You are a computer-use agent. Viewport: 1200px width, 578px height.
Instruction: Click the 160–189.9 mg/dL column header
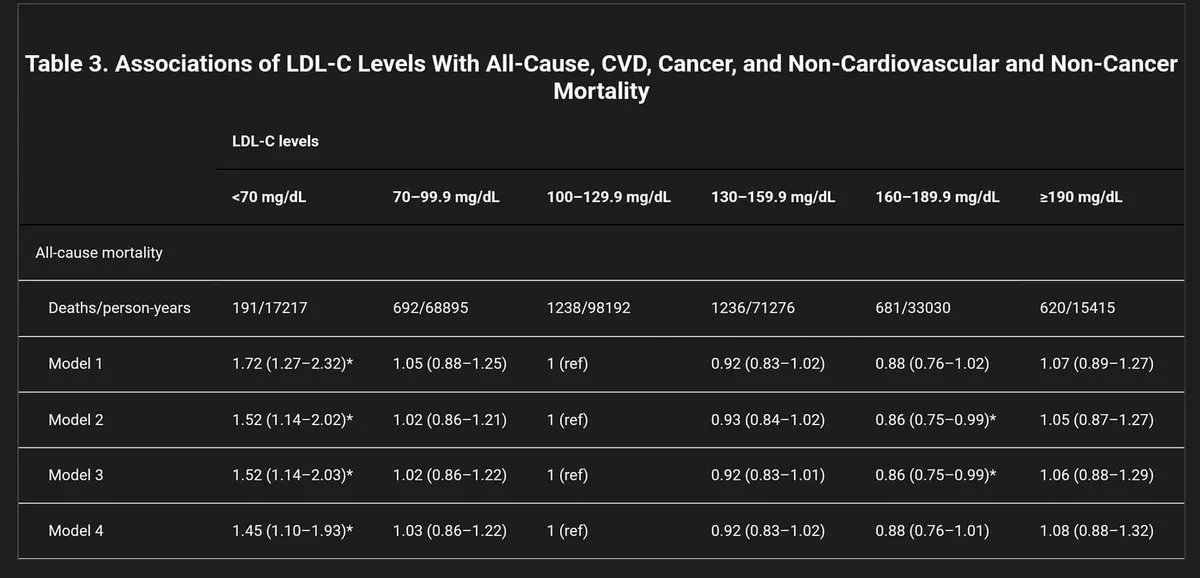click(937, 197)
